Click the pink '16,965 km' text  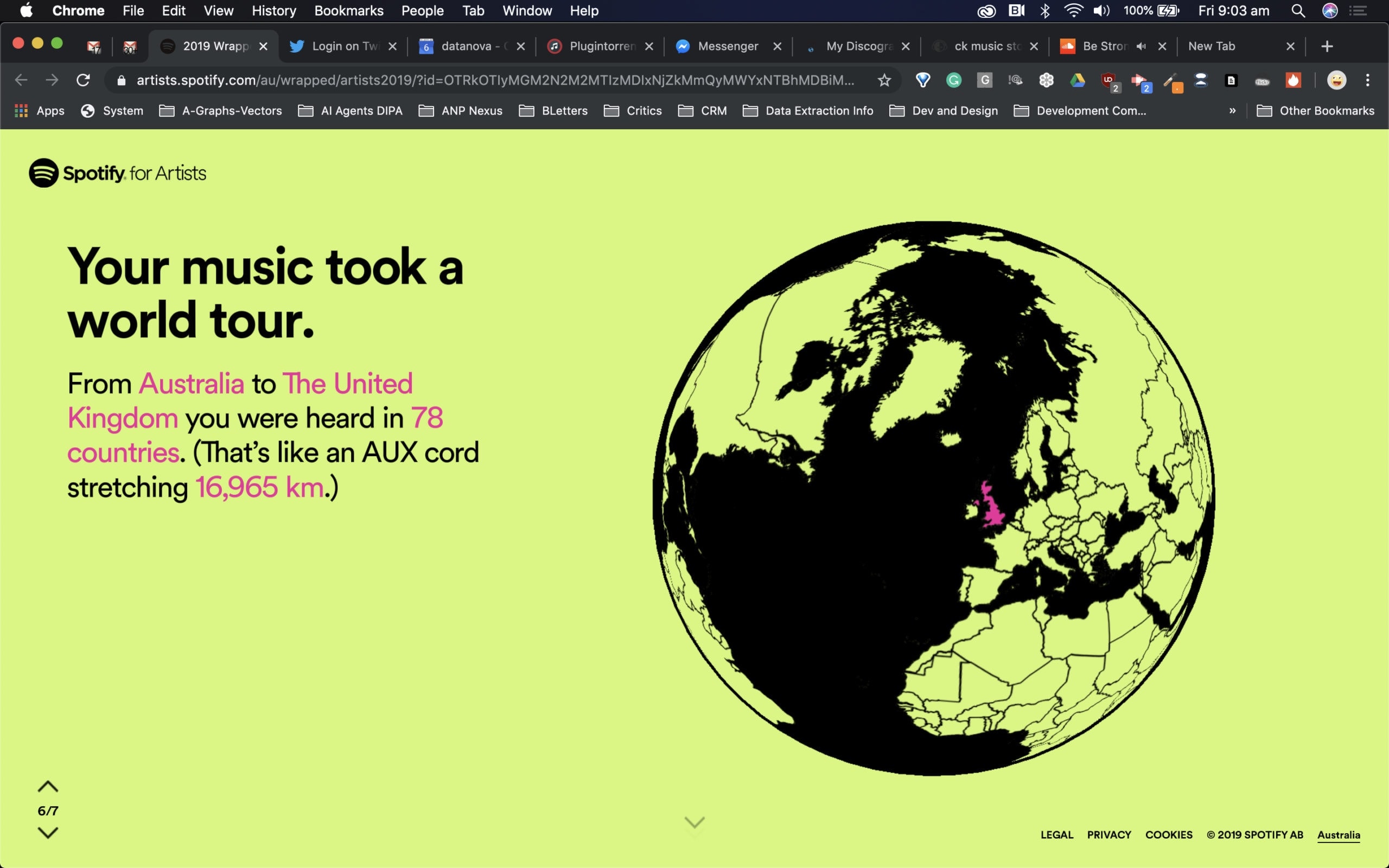(259, 487)
